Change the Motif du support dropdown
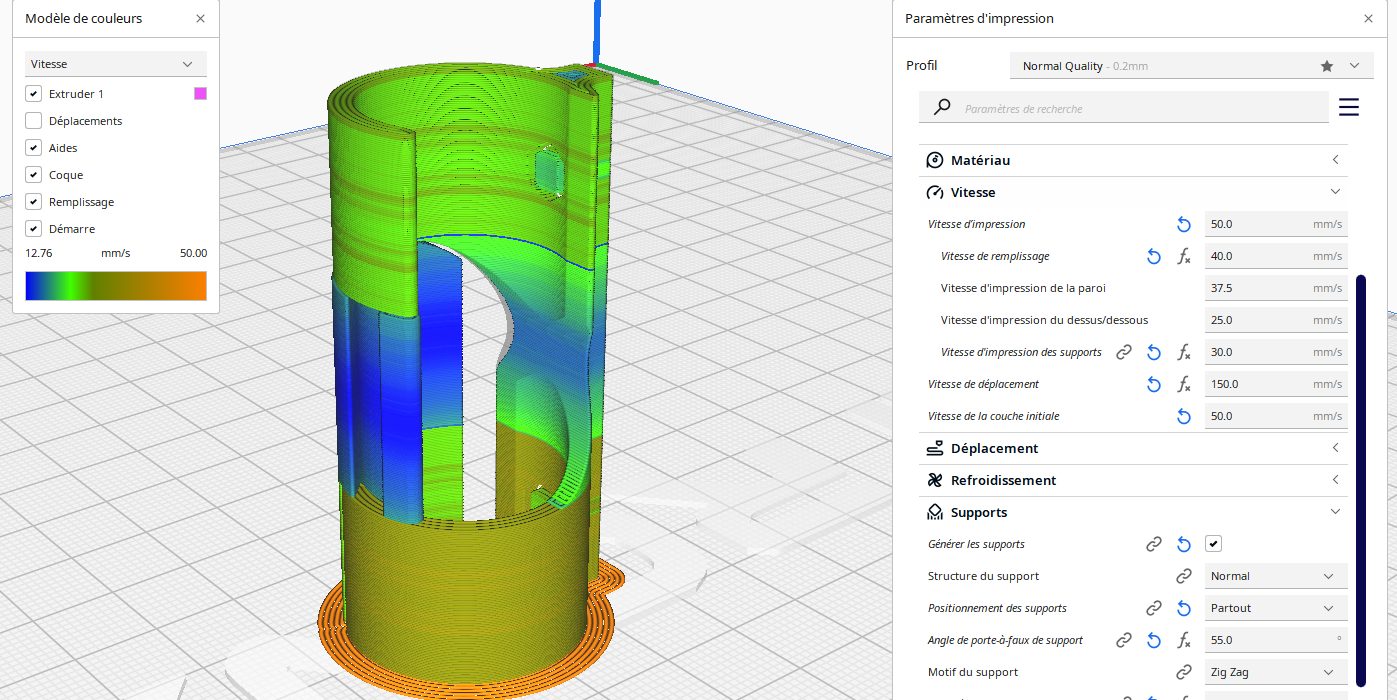Viewport: 1397px width, 700px height. [1275, 672]
